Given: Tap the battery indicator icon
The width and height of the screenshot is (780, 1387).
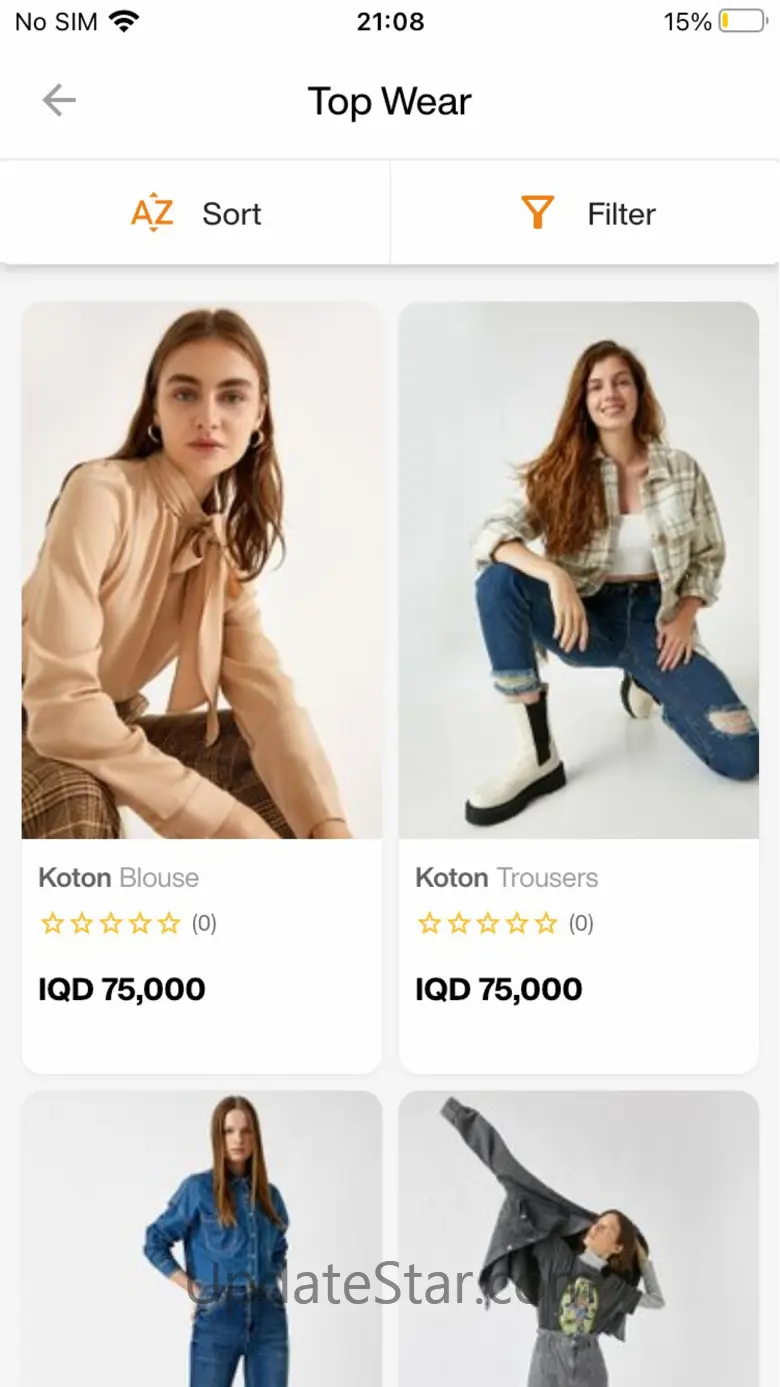Looking at the screenshot, I should [741, 21].
